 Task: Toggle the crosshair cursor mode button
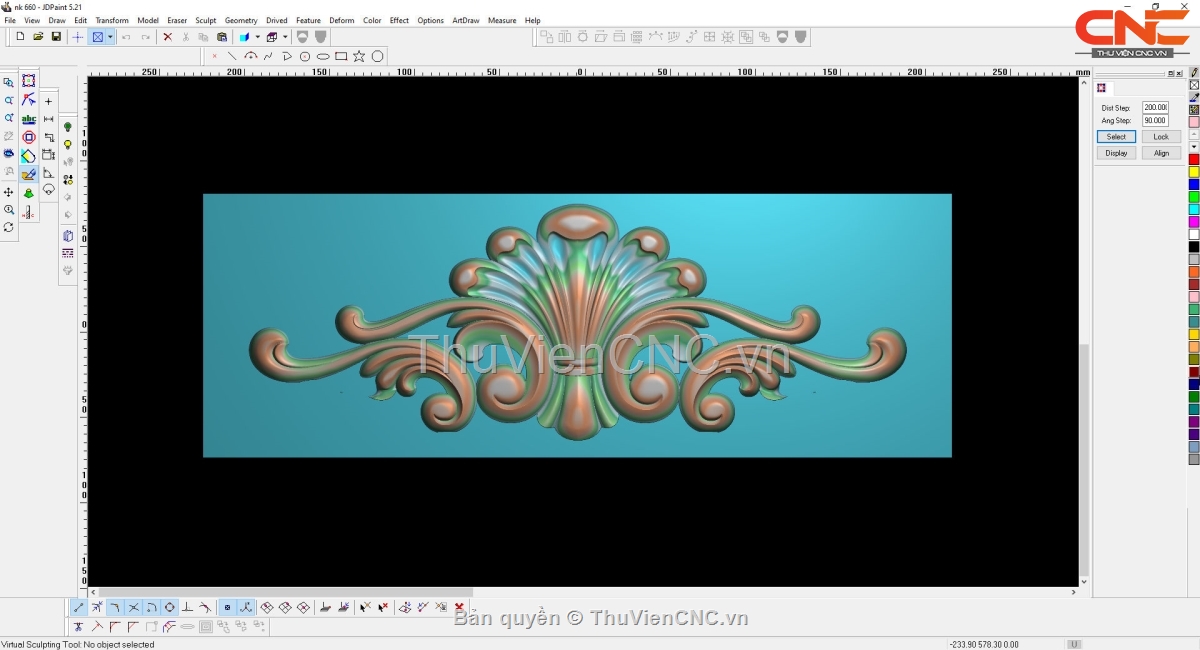(78, 37)
